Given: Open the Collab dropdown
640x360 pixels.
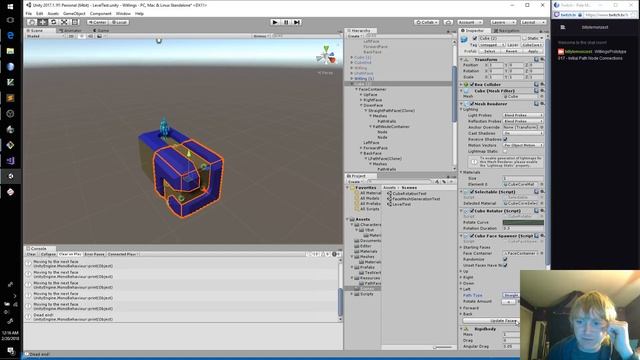Looking at the screenshot, I should coord(427,22).
